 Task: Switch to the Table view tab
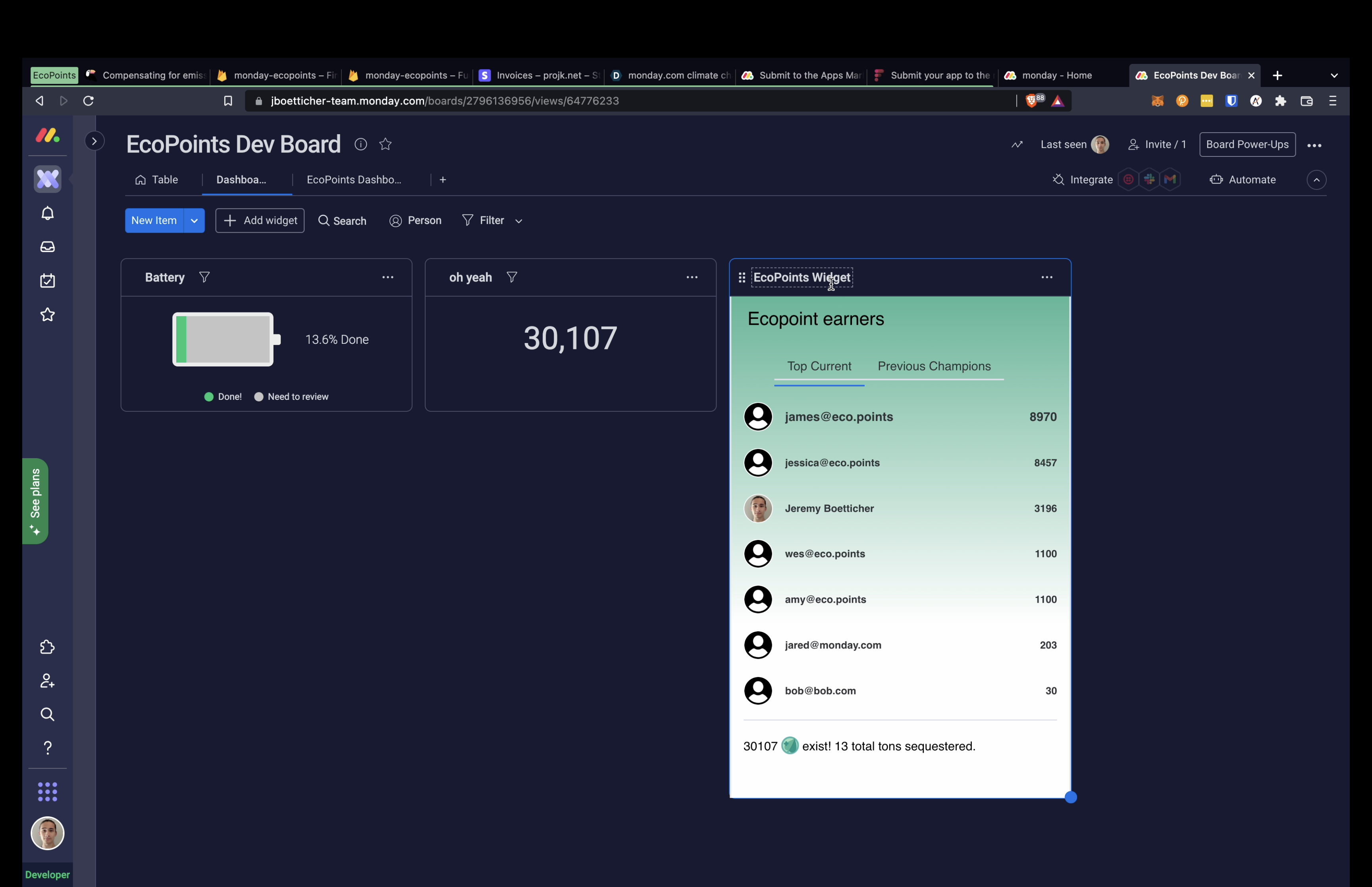(x=156, y=180)
